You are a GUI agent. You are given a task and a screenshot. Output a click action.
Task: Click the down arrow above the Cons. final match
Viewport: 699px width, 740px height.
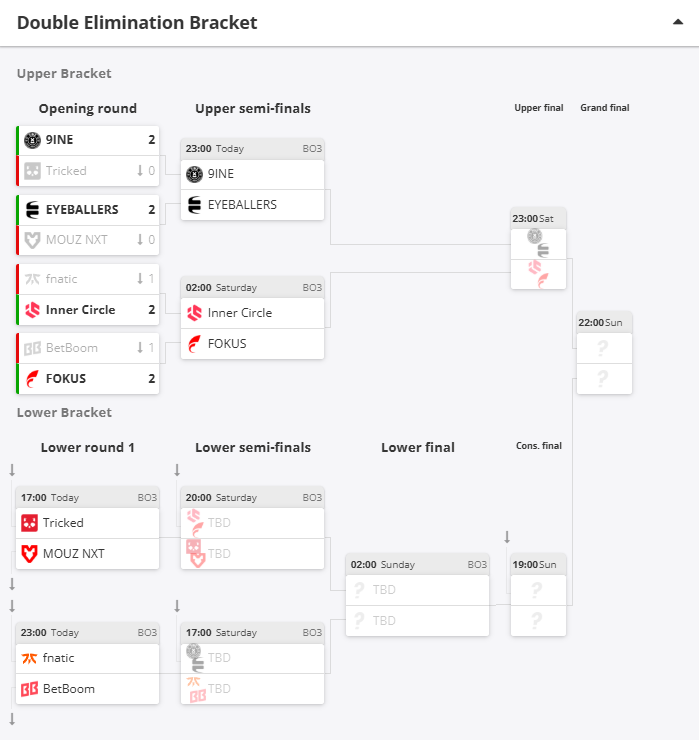[507, 537]
